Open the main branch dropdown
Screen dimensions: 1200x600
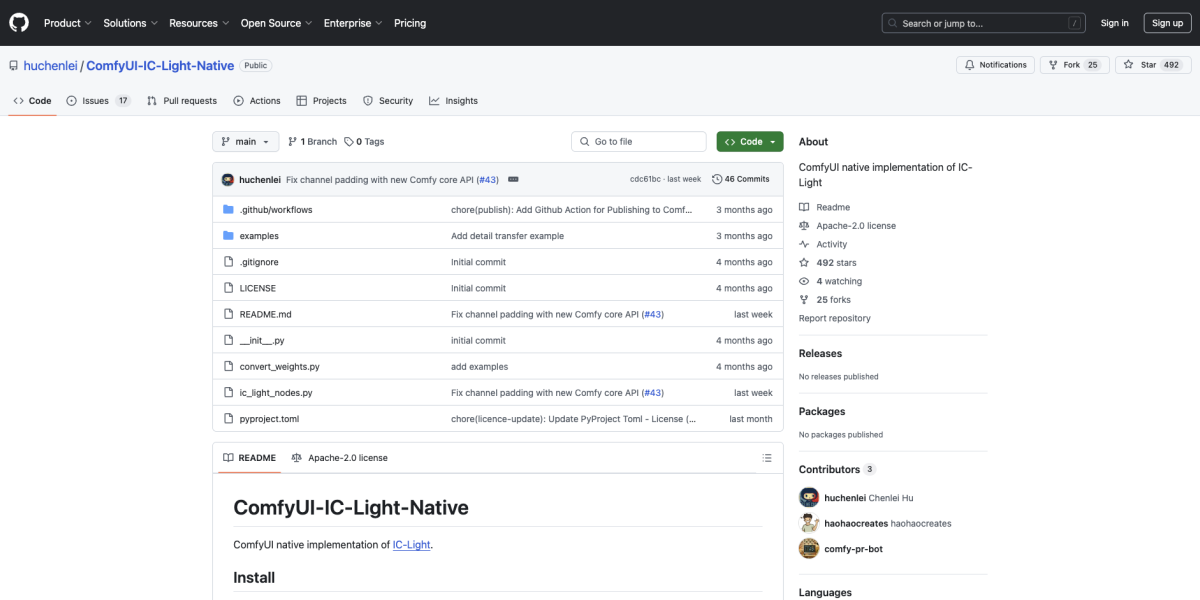tap(245, 141)
